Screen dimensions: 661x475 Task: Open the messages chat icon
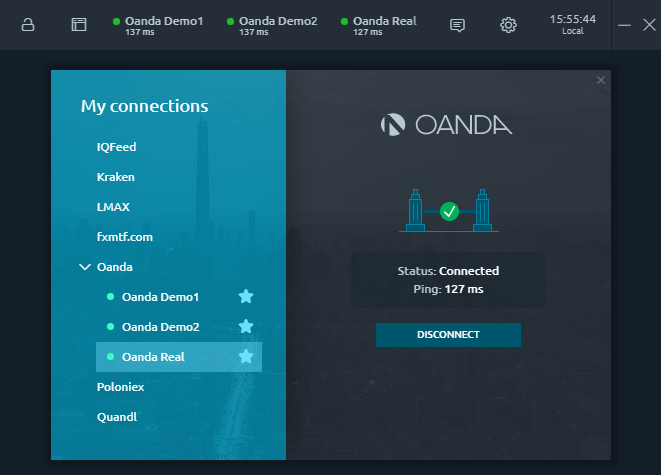point(457,25)
